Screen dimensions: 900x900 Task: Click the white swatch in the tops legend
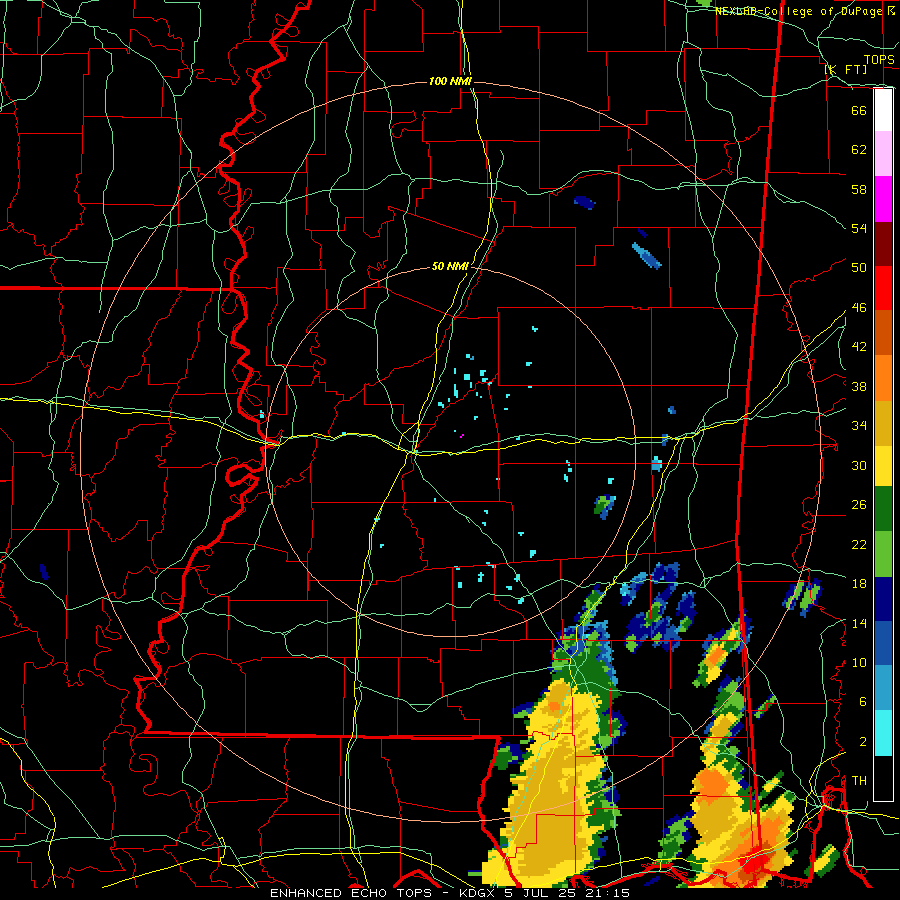click(x=883, y=110)
